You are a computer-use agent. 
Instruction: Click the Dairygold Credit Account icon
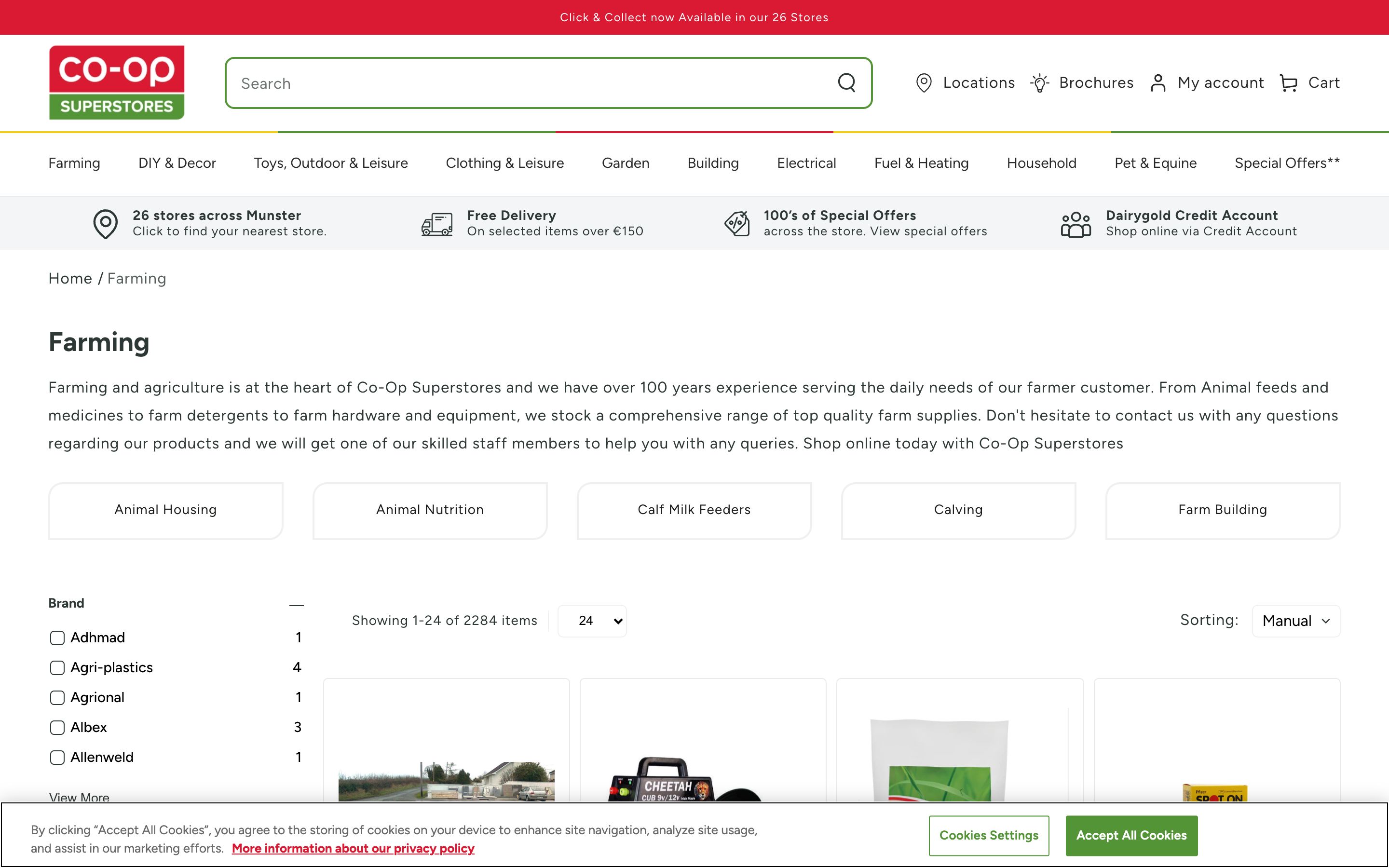coord(1075,223)
